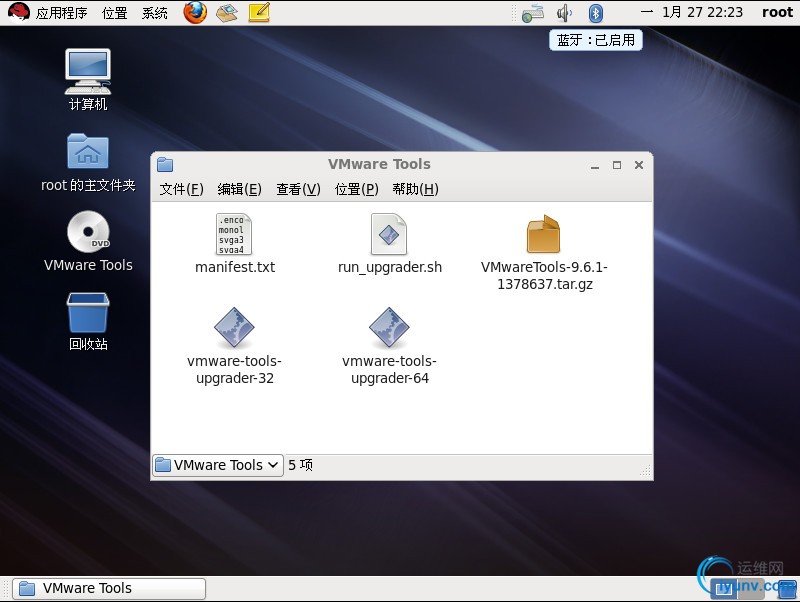Open the 系统 panel menu
The image size is (800, 602).
click(155, 13)
